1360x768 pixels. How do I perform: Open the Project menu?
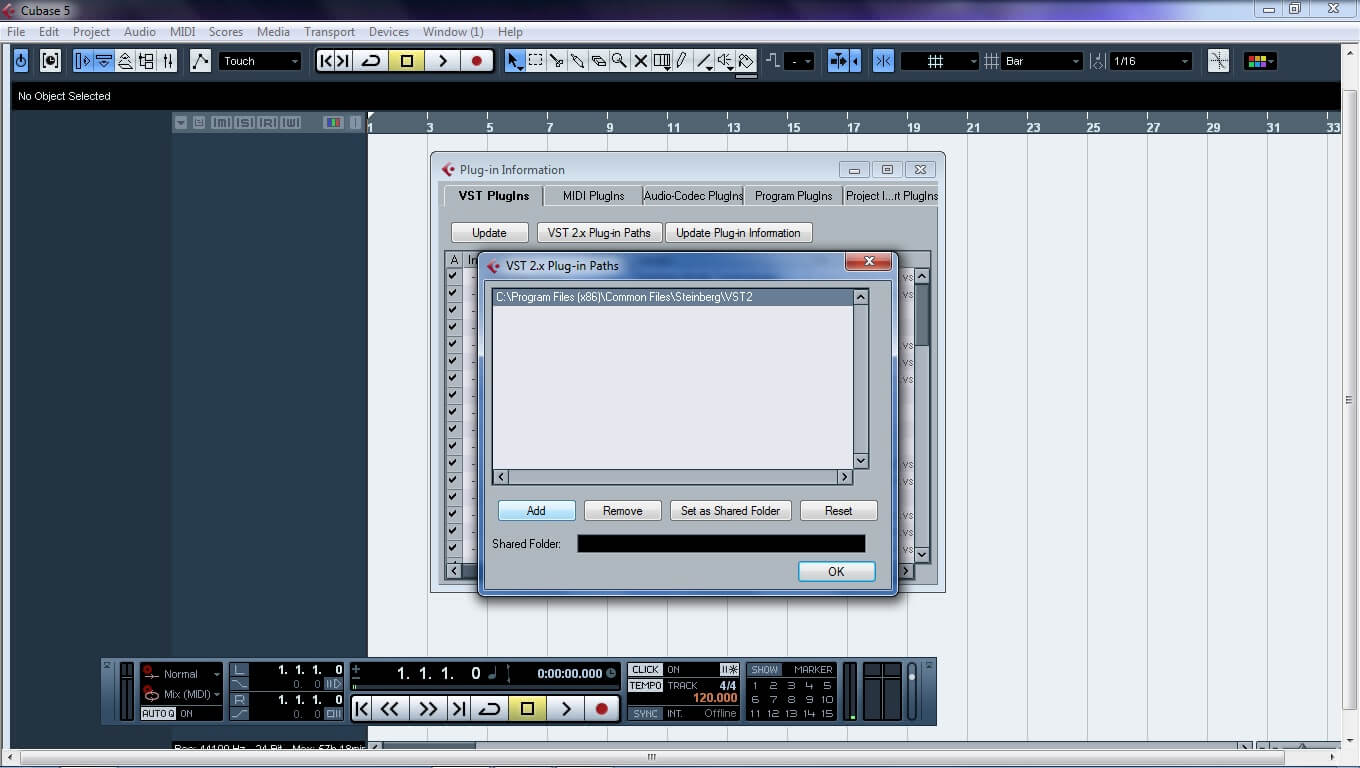click(91, 32)
